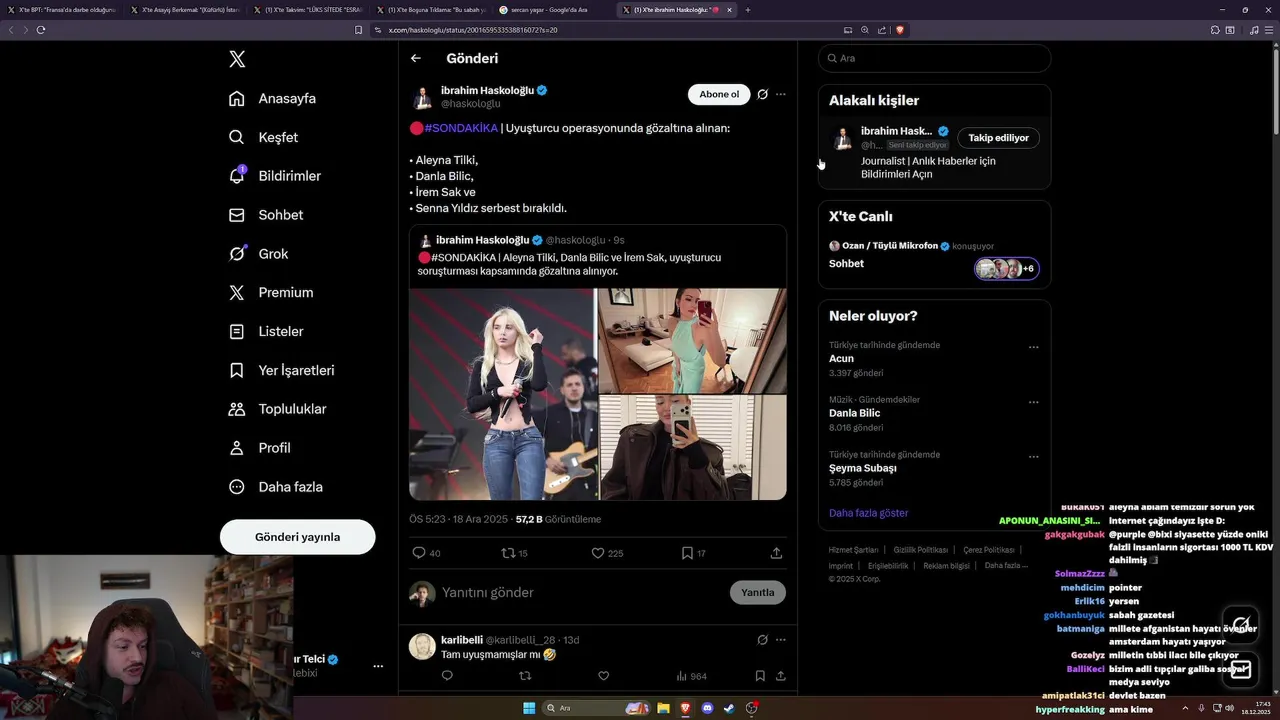1280x720 pixels.
Task: Reply to karlibelli comment
Action: [447, 676]
